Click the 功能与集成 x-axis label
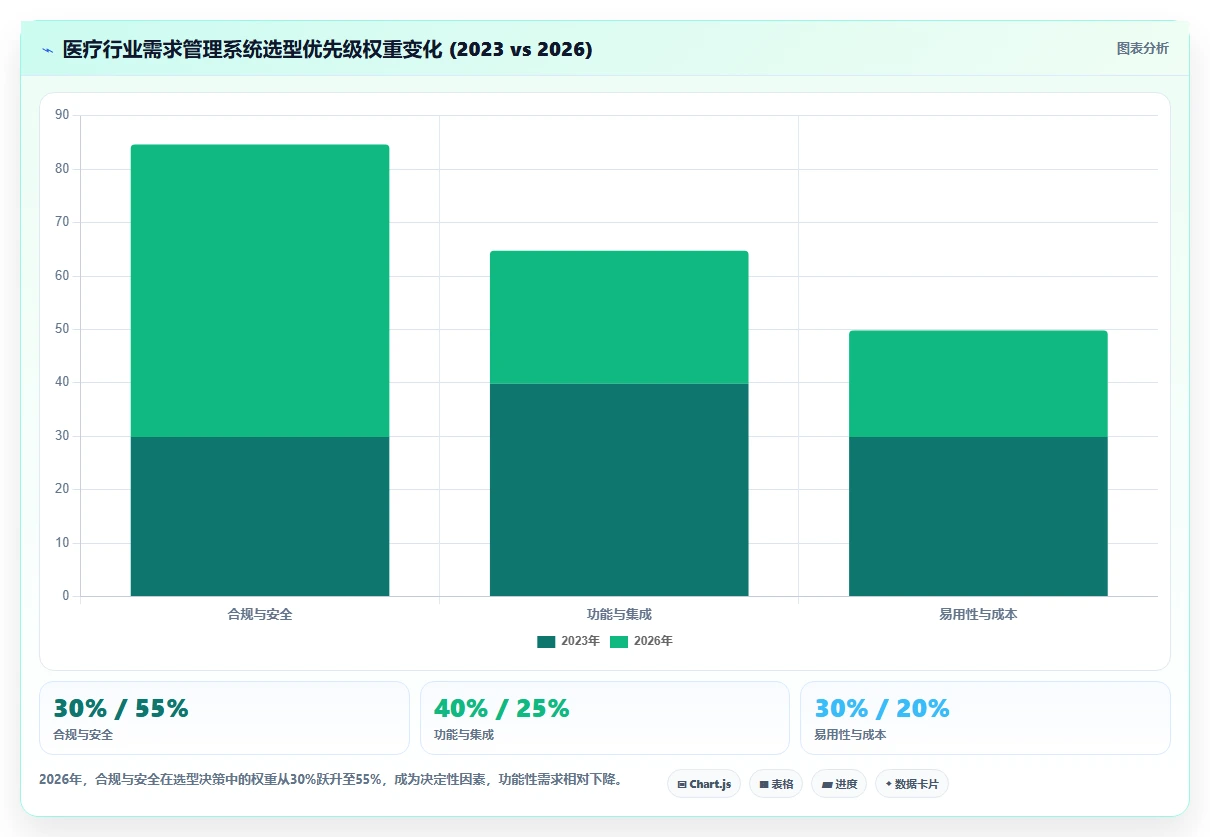The height and width of the screenshot is (837, 1210). click(x=619, y=615)
